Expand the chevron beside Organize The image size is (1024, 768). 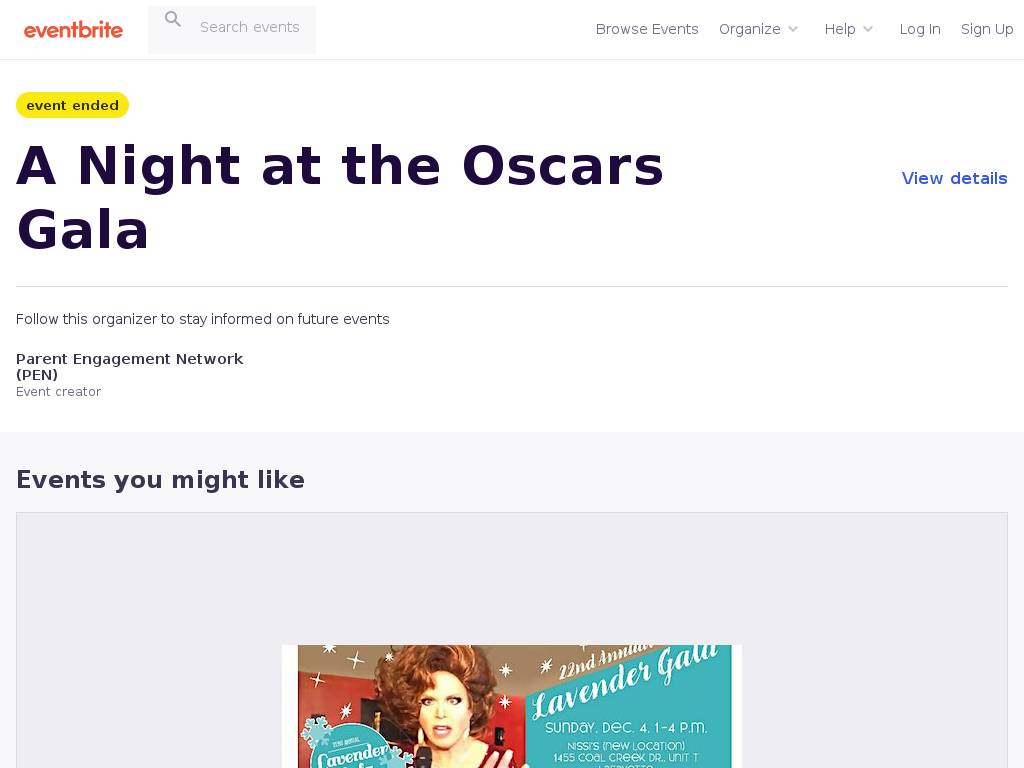[x=793, y=29]
